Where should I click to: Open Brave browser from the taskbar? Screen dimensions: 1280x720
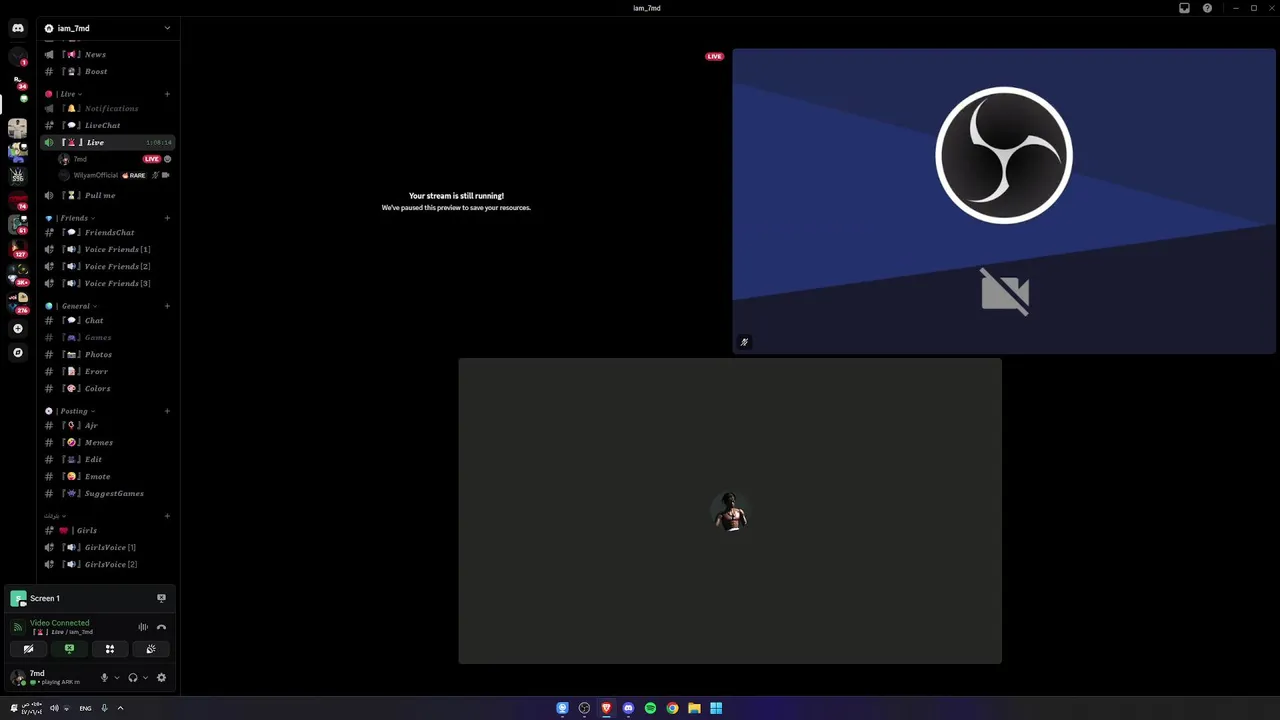[x=606, y=708]
